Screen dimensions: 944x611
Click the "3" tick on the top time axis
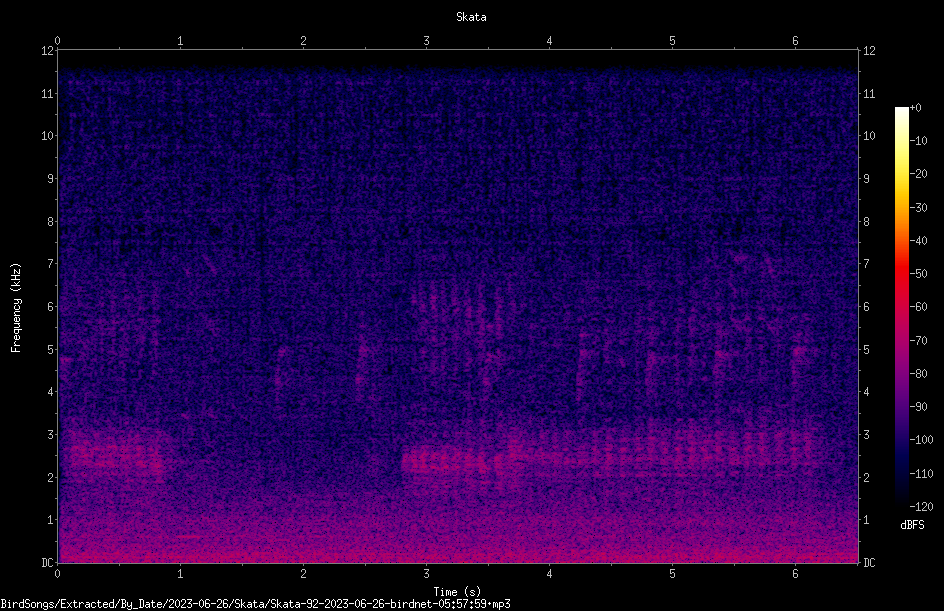[426, 41]
